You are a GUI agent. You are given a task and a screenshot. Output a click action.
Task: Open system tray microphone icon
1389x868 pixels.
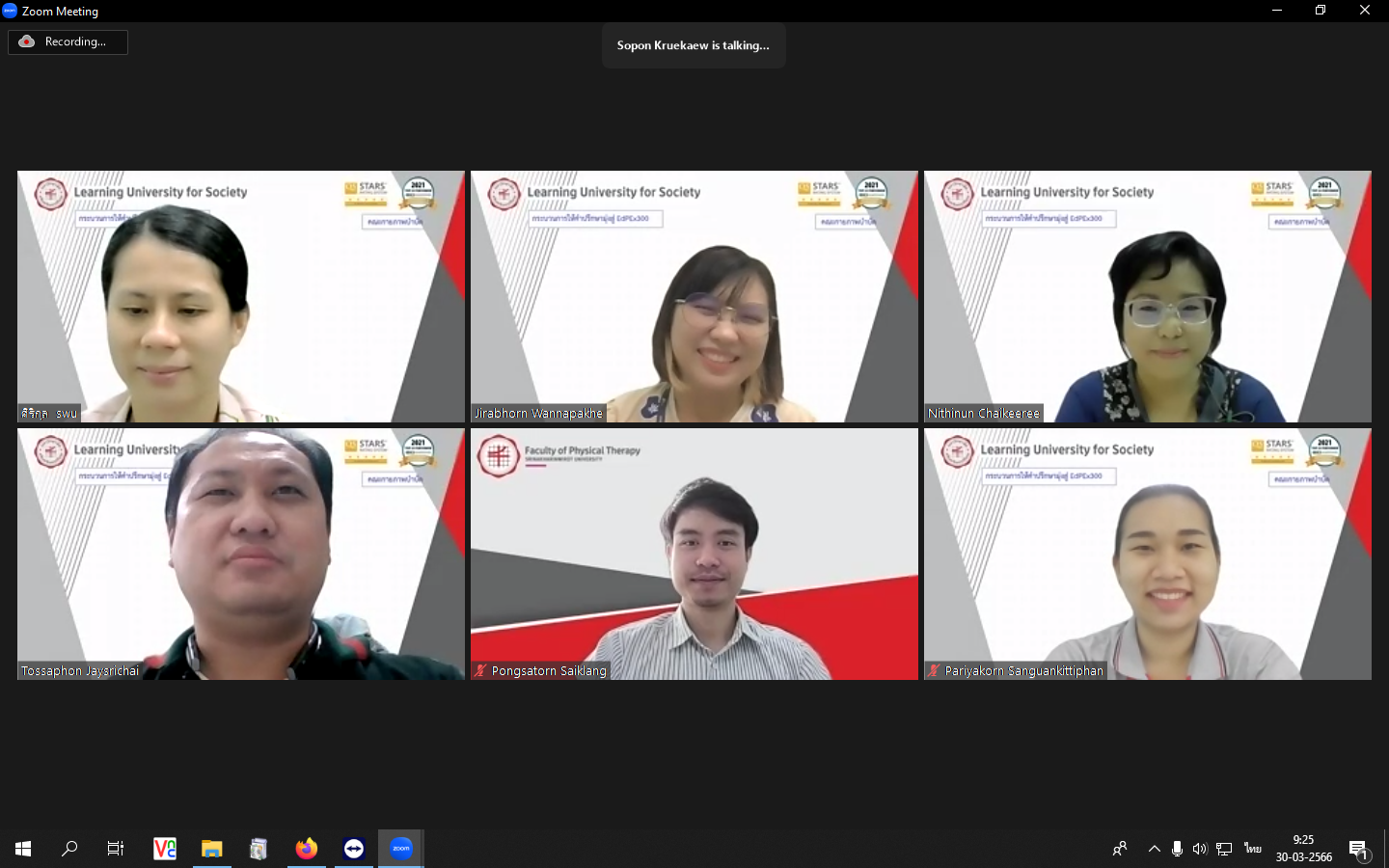click(1177, 849)
